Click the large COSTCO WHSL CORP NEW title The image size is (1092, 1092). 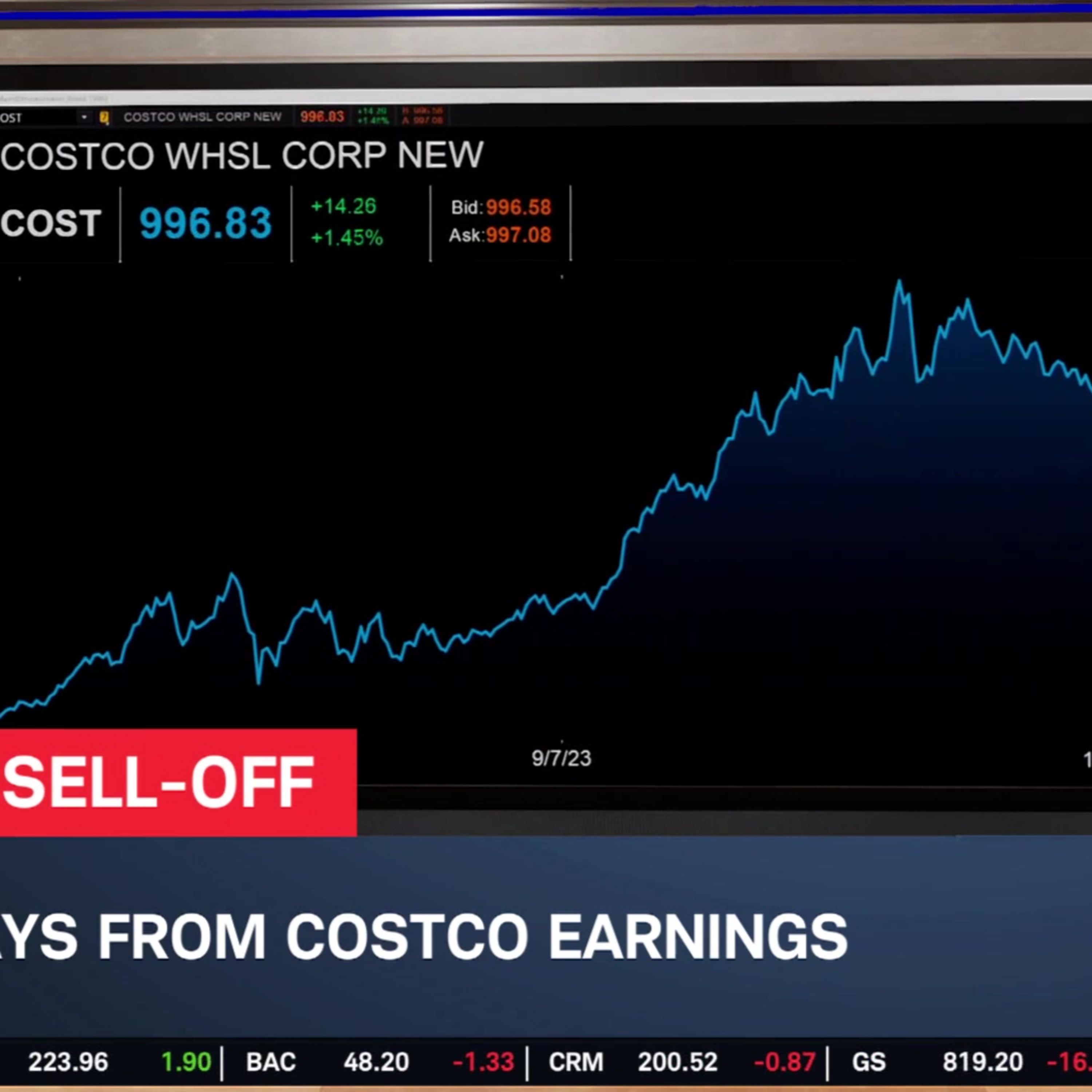tap(242, 155)
